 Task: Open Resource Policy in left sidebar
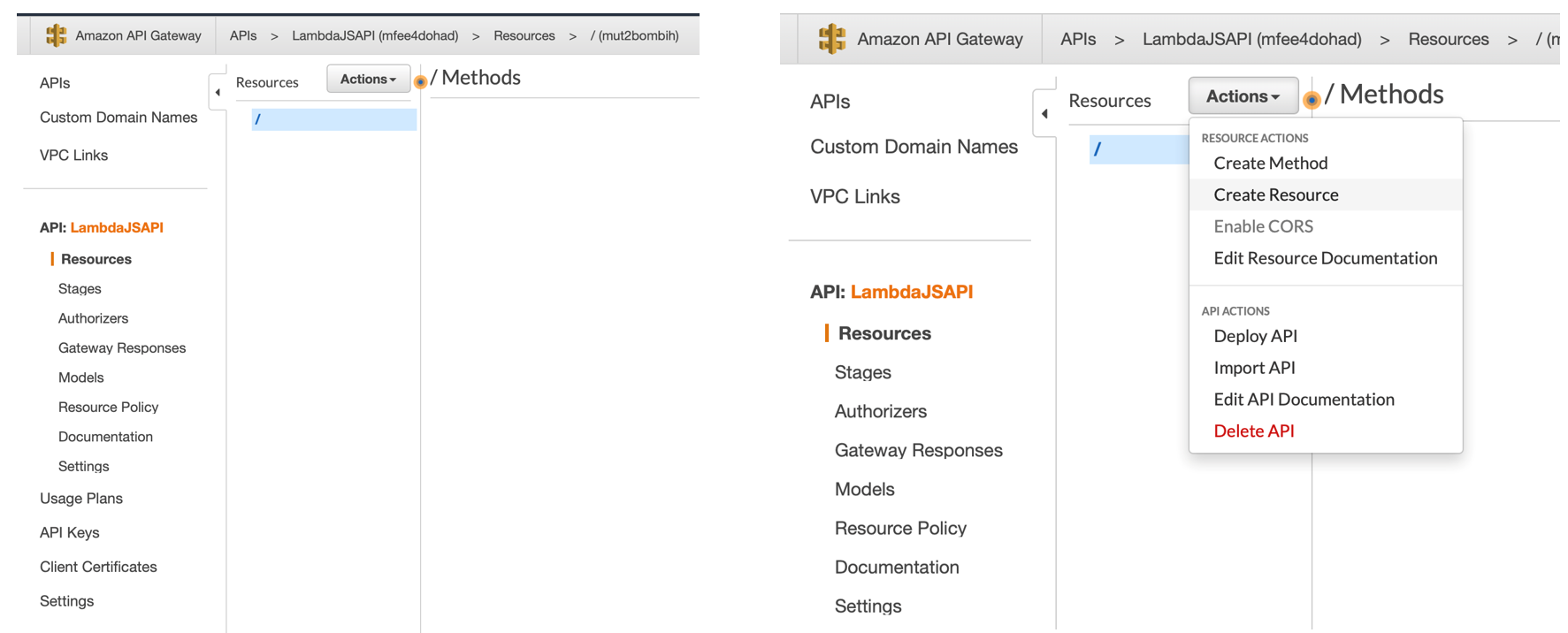coord(108,408)
